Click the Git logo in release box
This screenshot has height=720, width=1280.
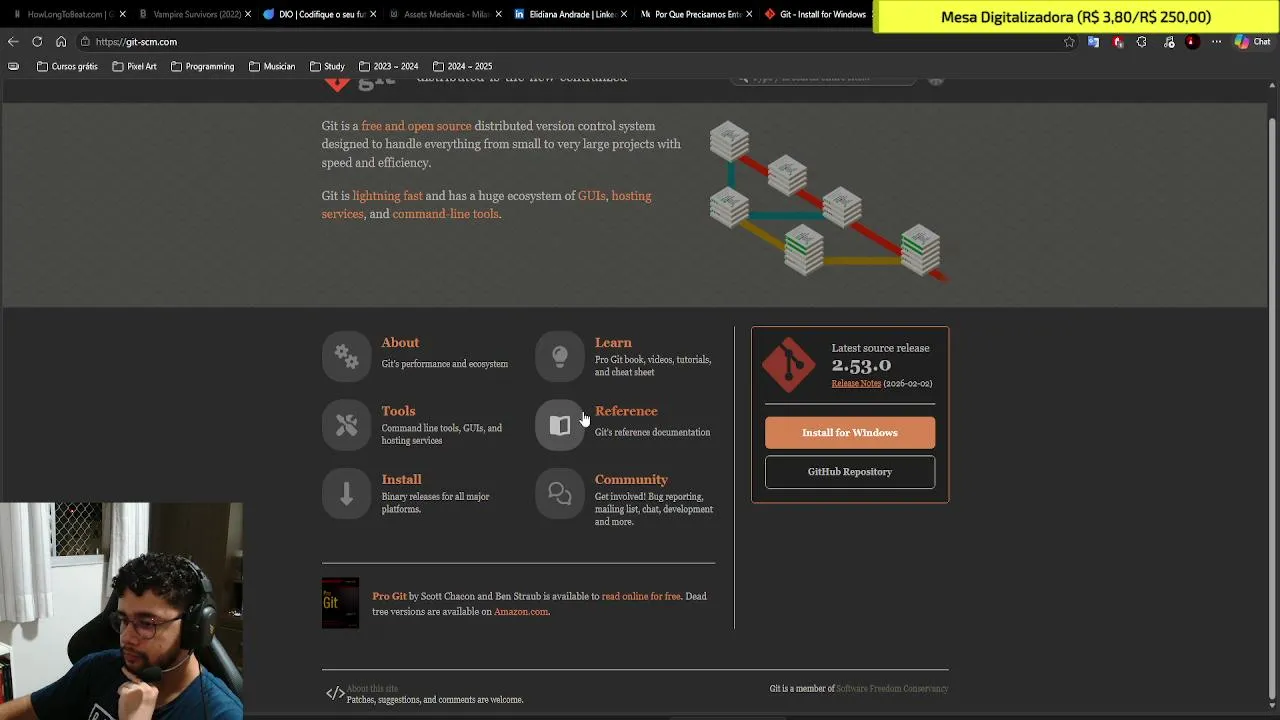coord(789,365)
